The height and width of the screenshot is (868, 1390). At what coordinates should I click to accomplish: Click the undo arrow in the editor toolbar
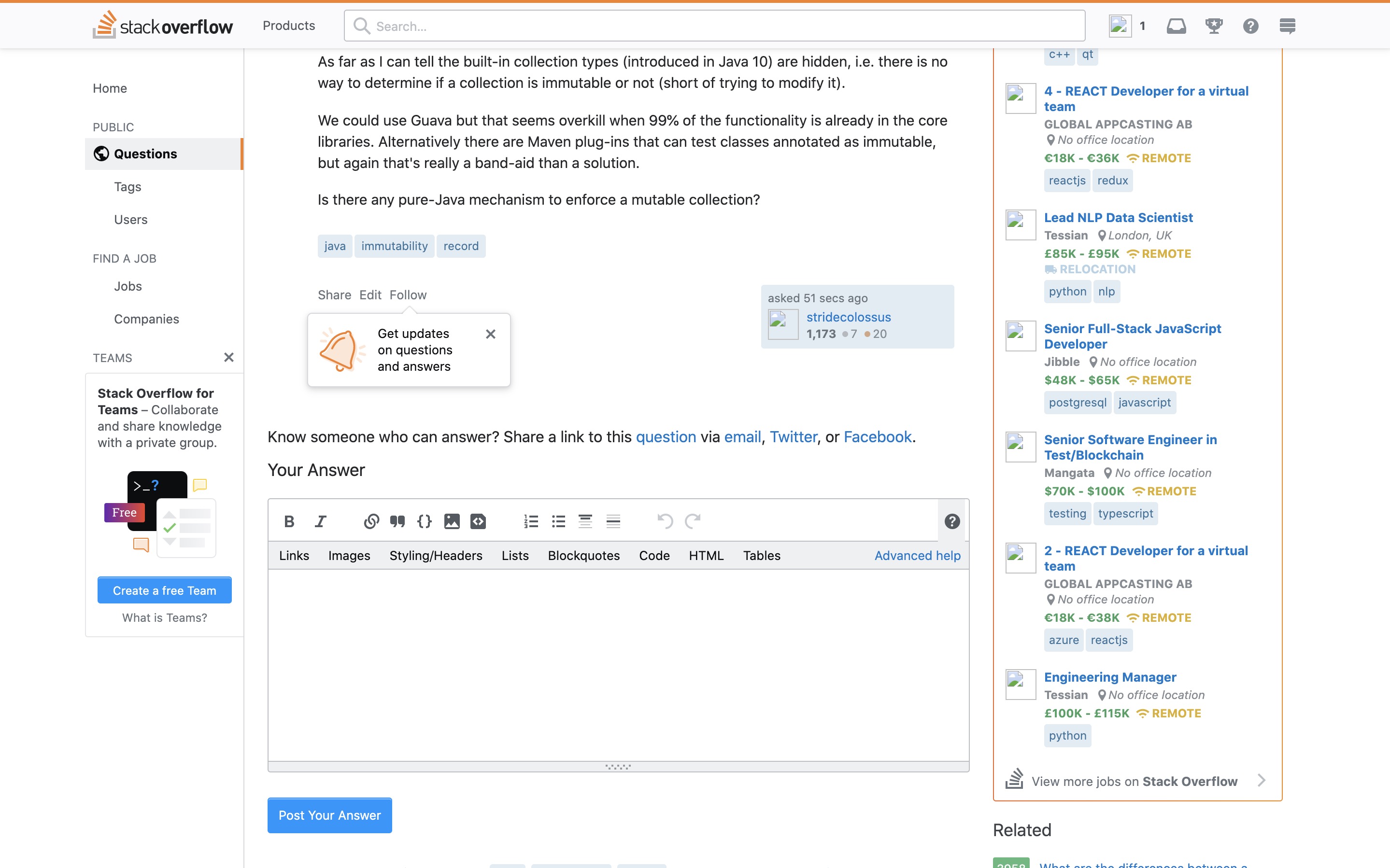(665, 521)
